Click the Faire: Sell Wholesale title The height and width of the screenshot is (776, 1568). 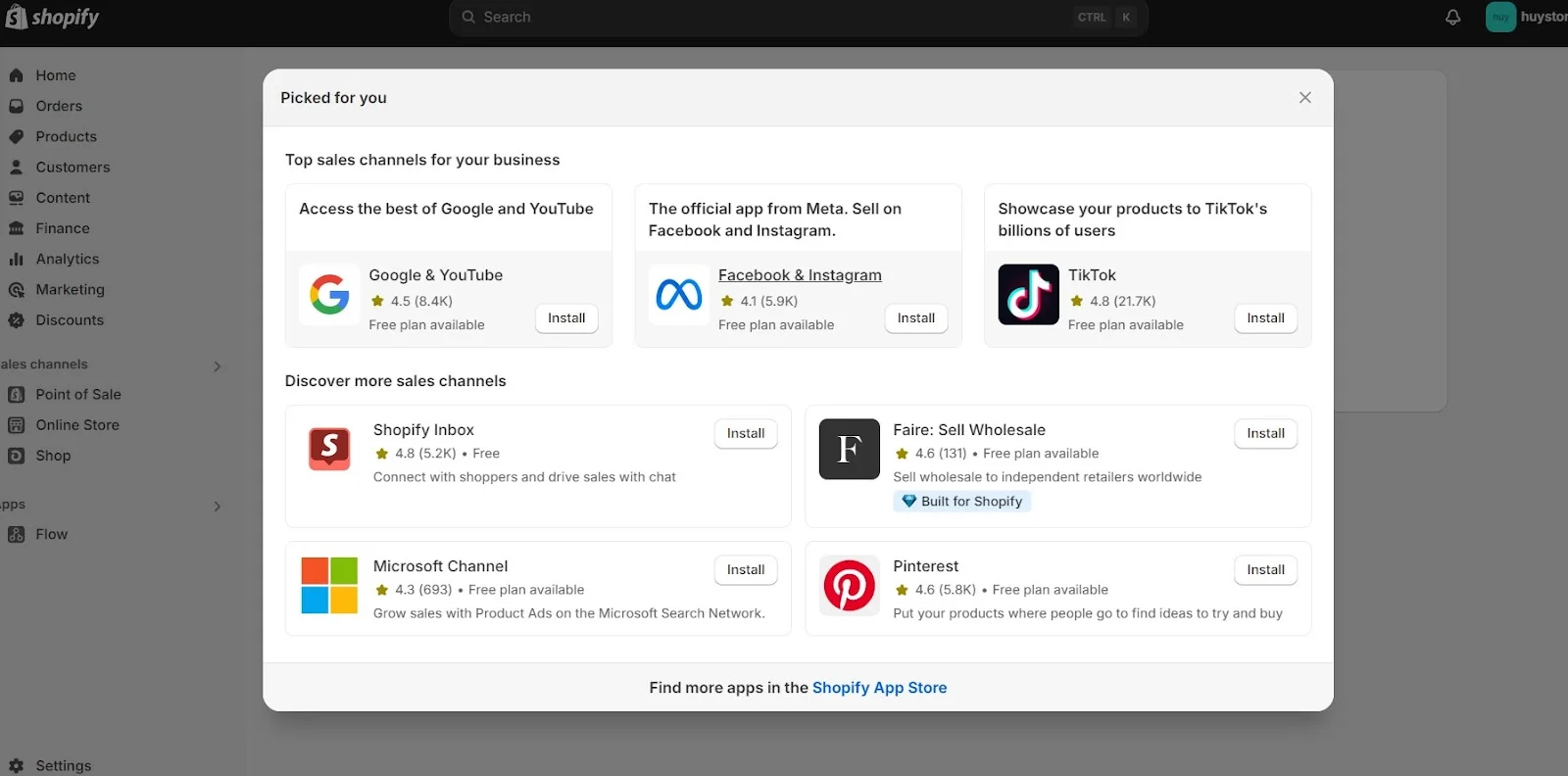tap(969, 430)
